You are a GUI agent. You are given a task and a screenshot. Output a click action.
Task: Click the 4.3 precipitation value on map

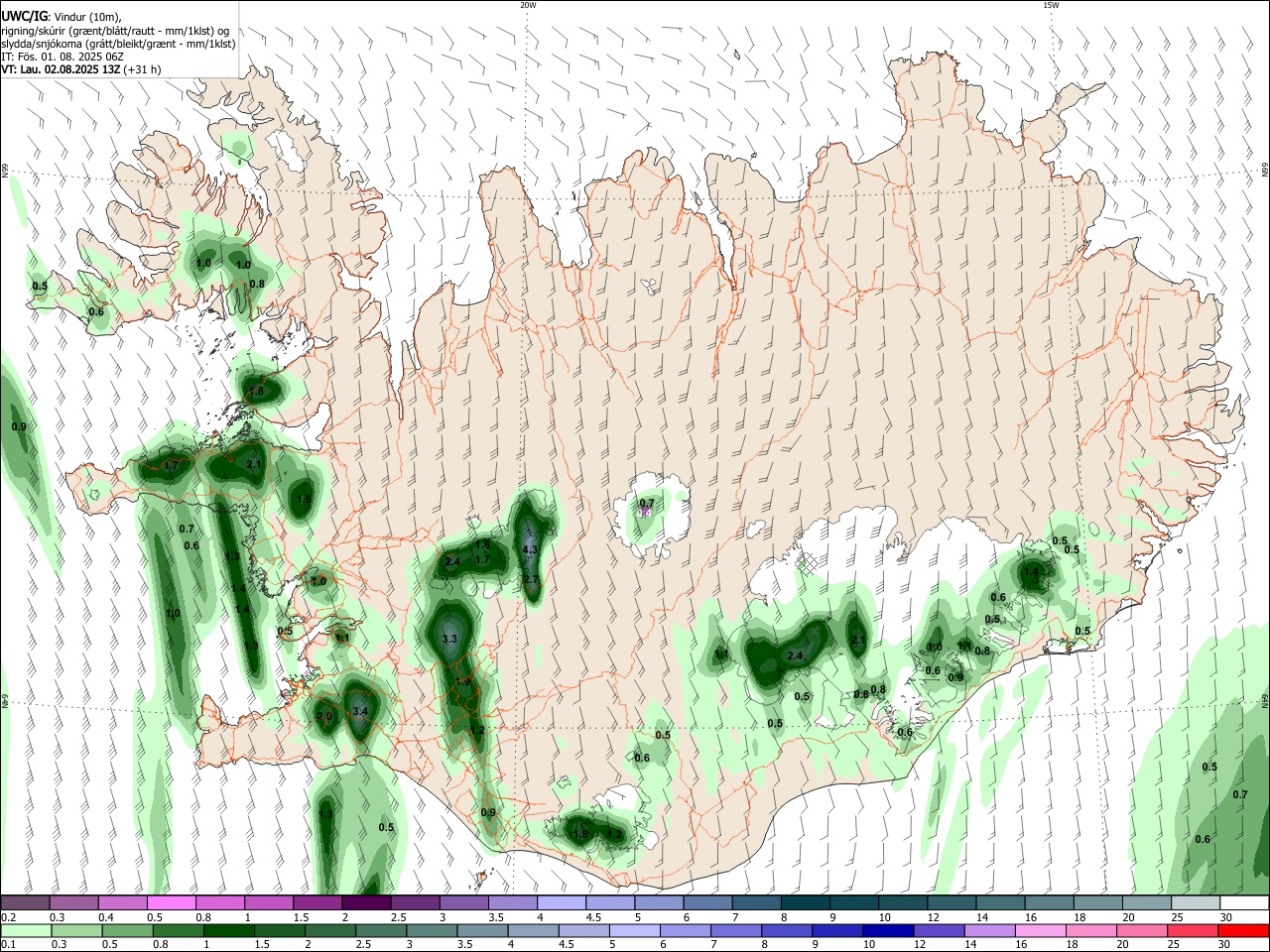click(529, 549)
